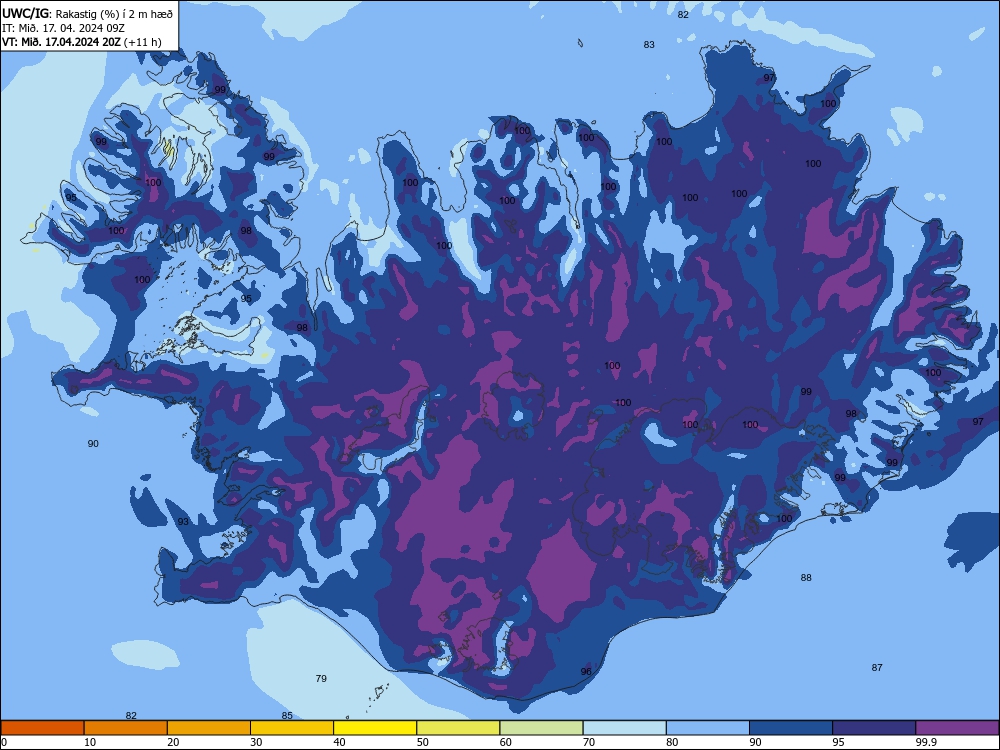Click the '85' humidity value on the map
This screenshot has height=750, width=1000.
tap(287, 716)
